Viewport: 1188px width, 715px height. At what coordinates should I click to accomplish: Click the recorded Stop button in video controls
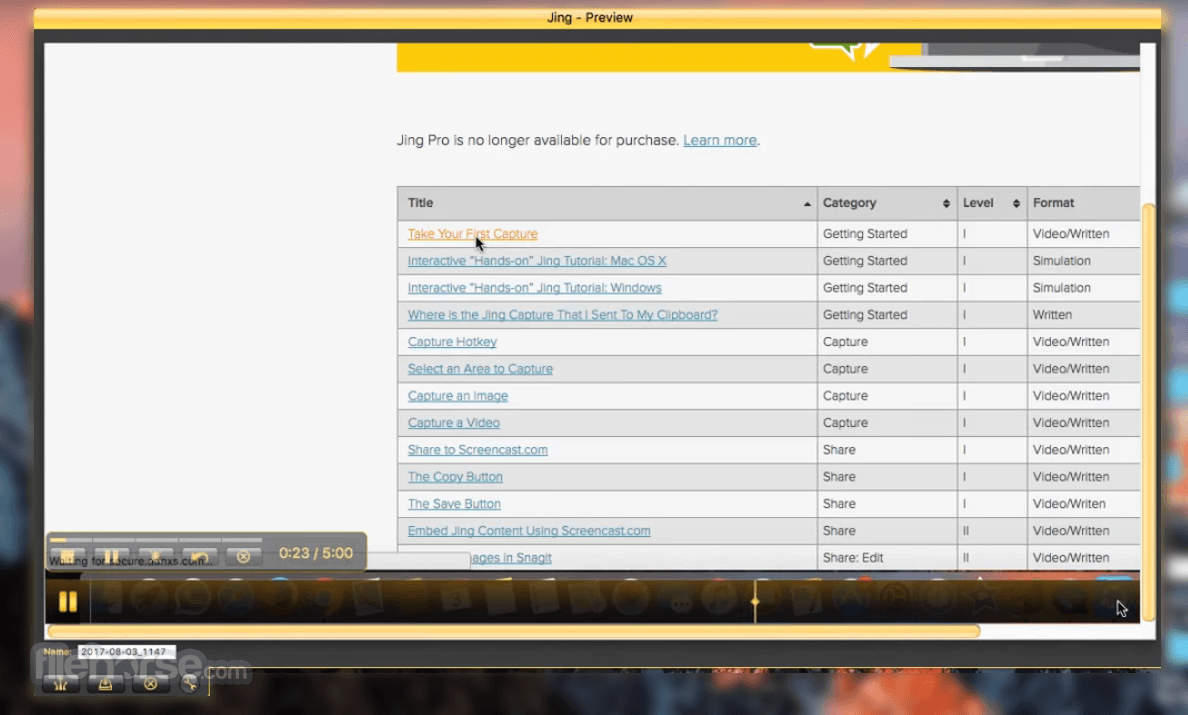tap(67, 557)
